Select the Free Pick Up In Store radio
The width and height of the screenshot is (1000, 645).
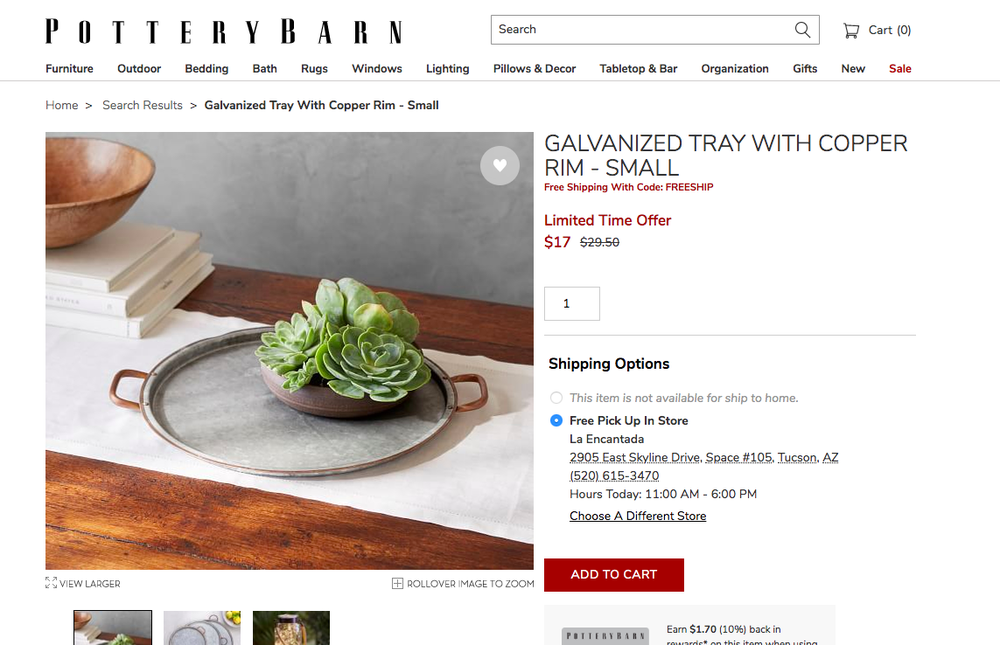tap(556, 420)
